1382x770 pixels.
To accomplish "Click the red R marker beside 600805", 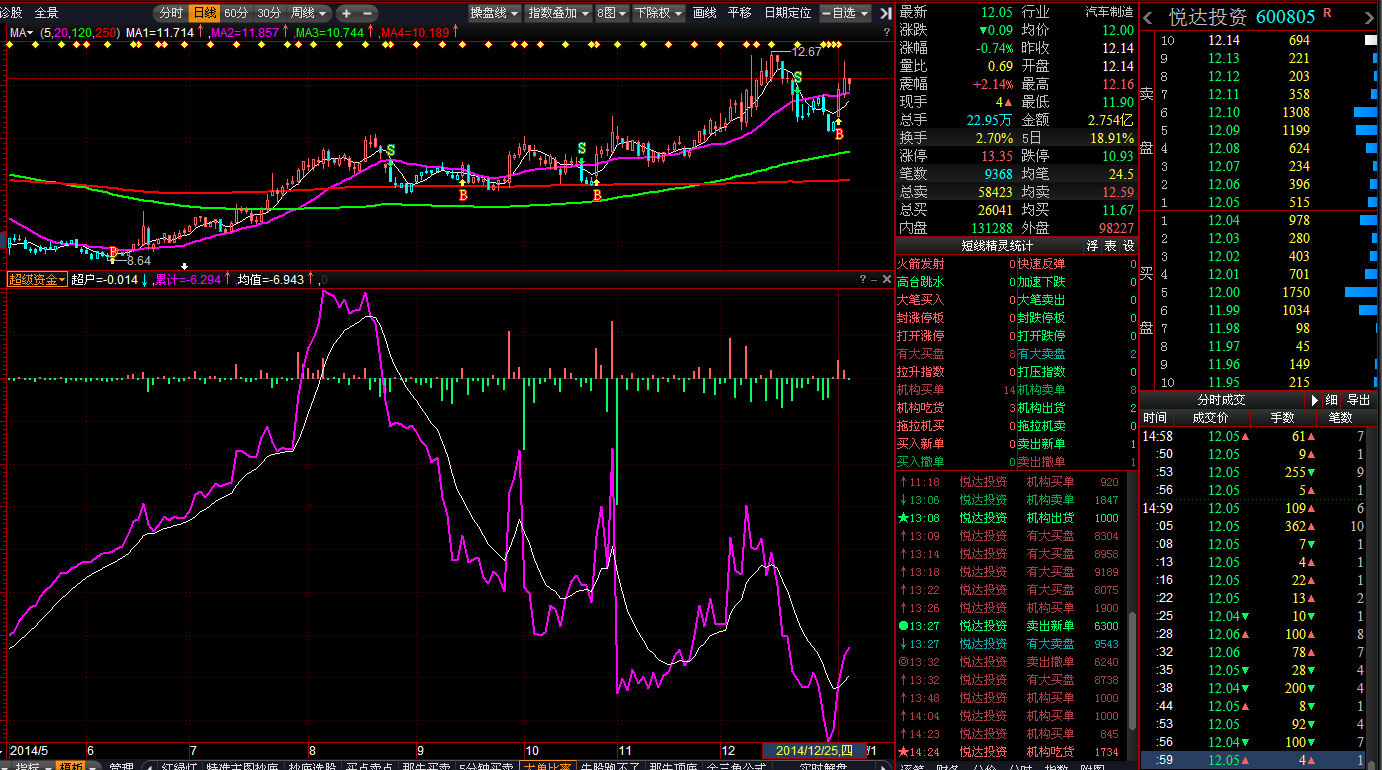I will [1327, 12].
